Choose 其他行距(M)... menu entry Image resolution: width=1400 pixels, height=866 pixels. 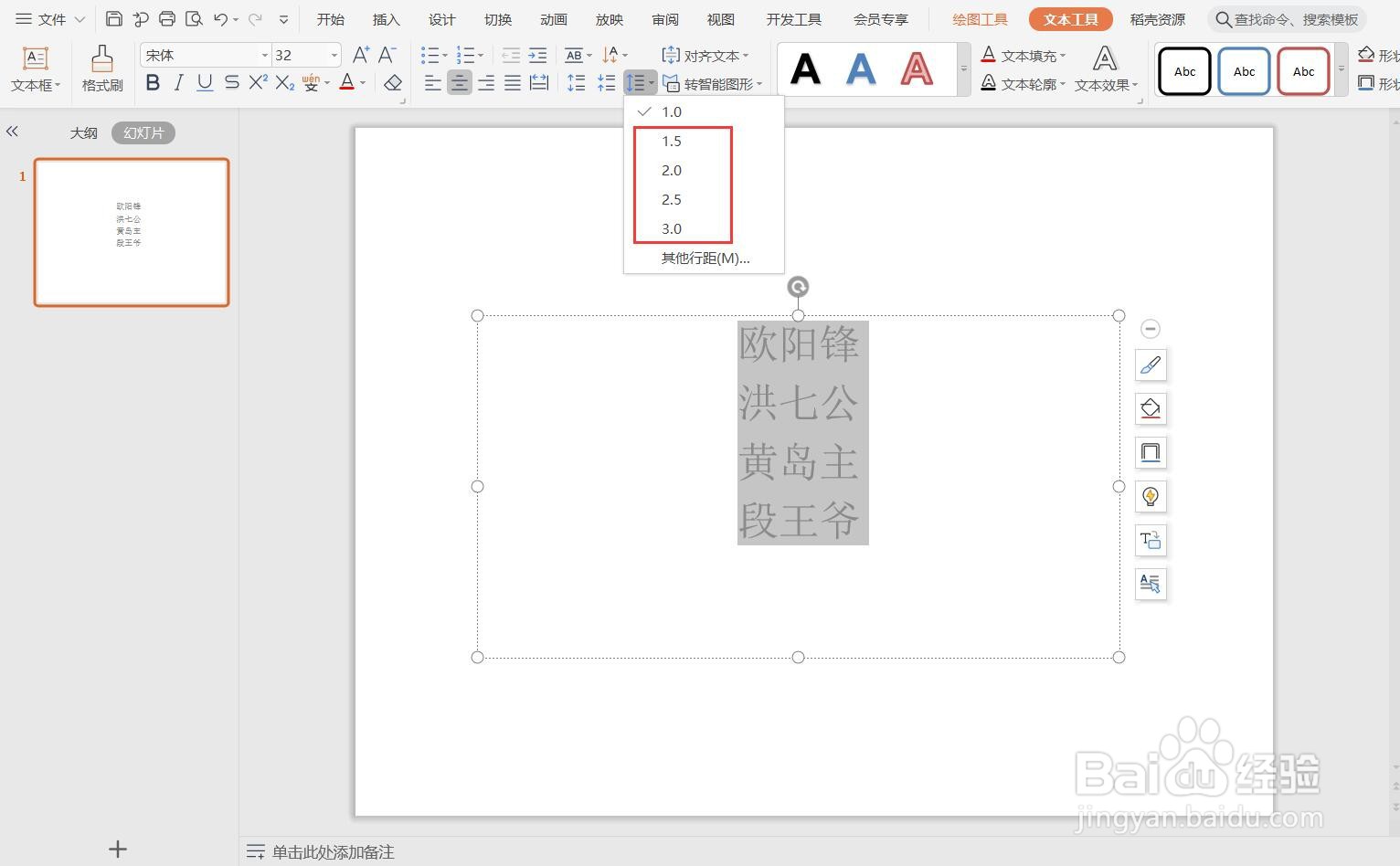pos(704,258)
